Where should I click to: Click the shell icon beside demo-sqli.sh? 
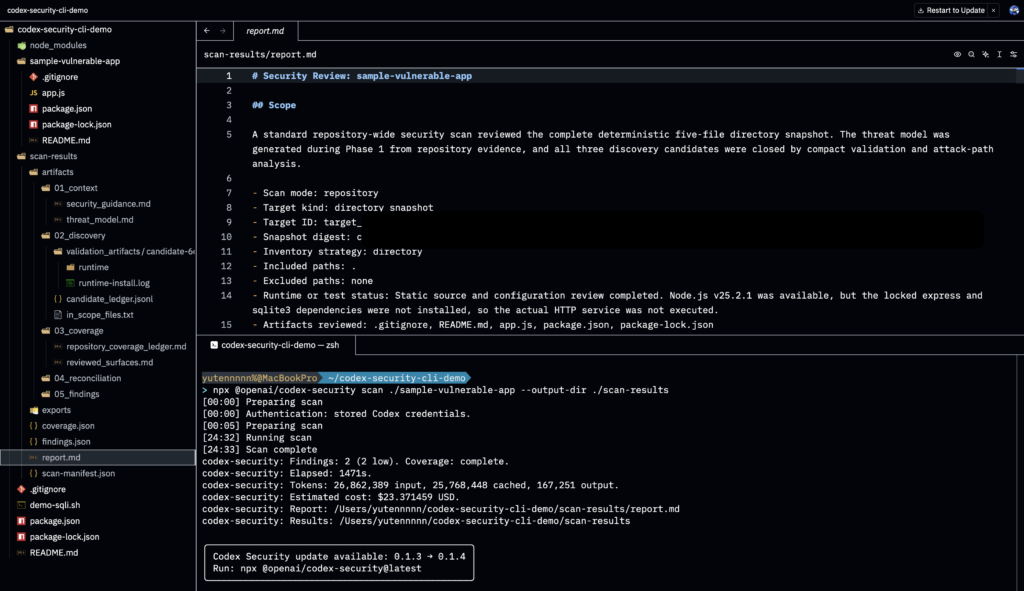coord(21,505)
